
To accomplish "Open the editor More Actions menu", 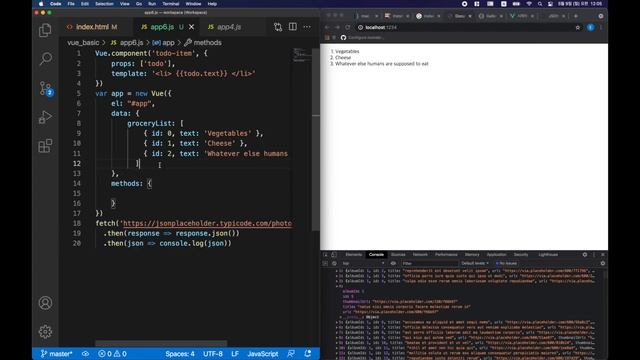I will coord(307,27).
